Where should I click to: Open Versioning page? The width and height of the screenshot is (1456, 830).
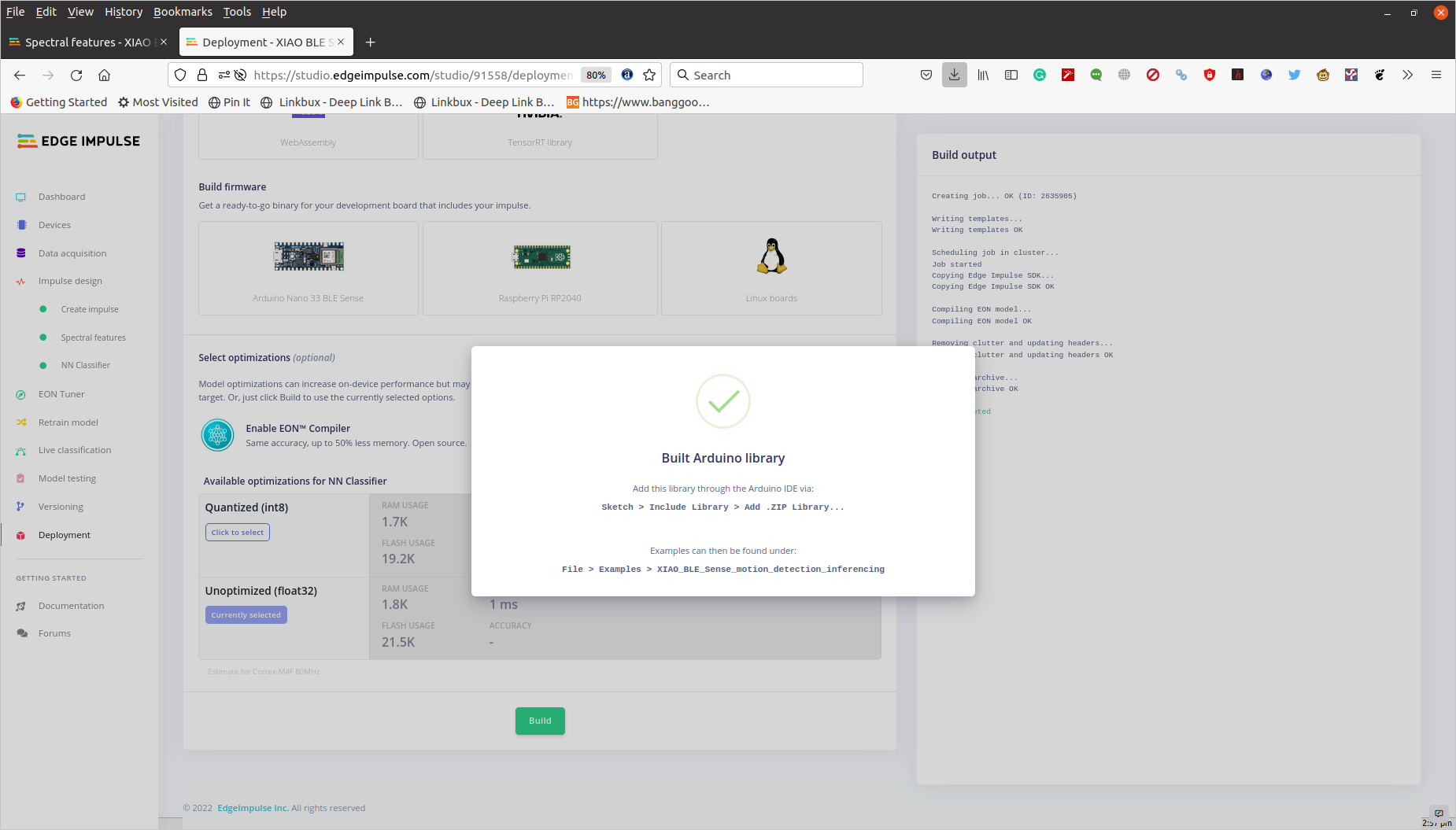61,507
